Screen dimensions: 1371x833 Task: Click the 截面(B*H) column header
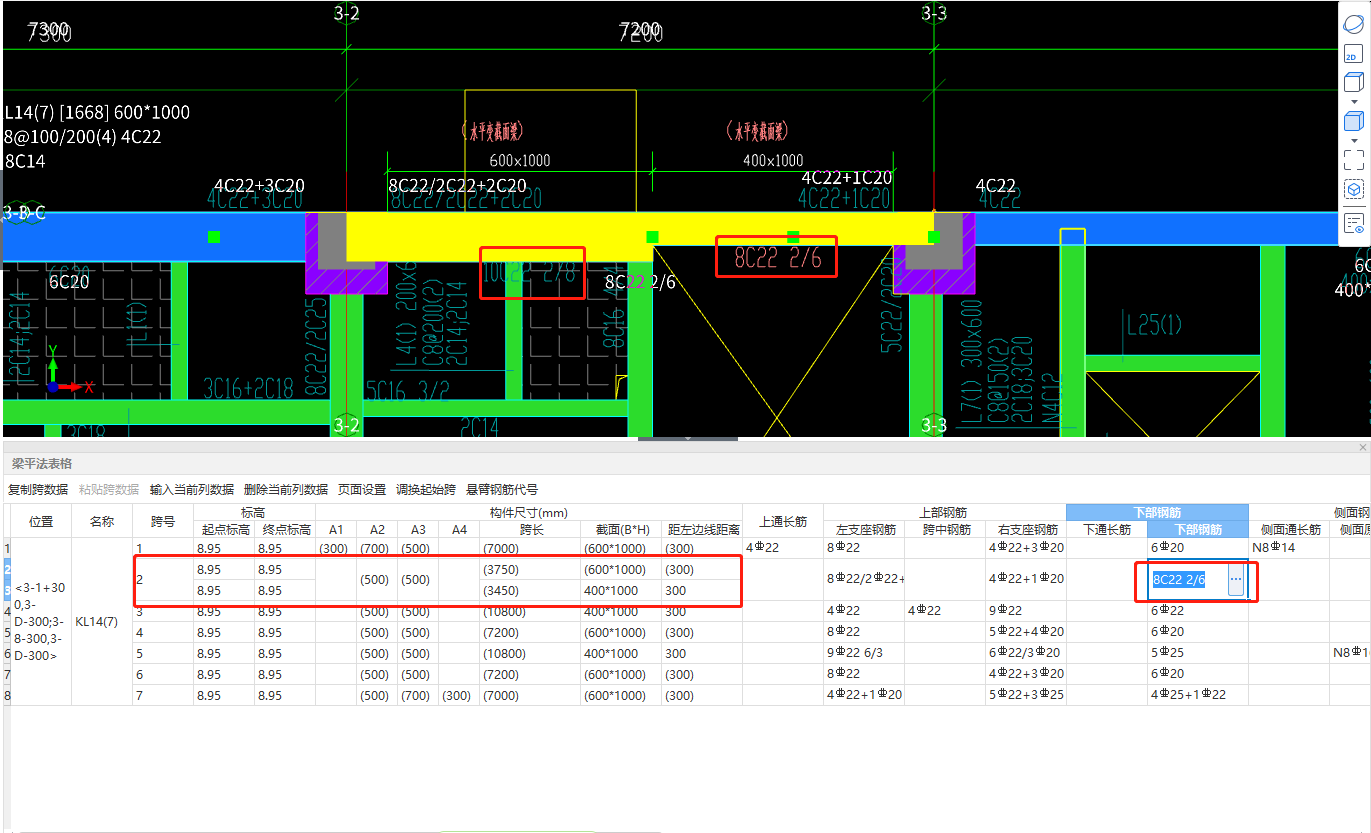click(x=621, y=529)
